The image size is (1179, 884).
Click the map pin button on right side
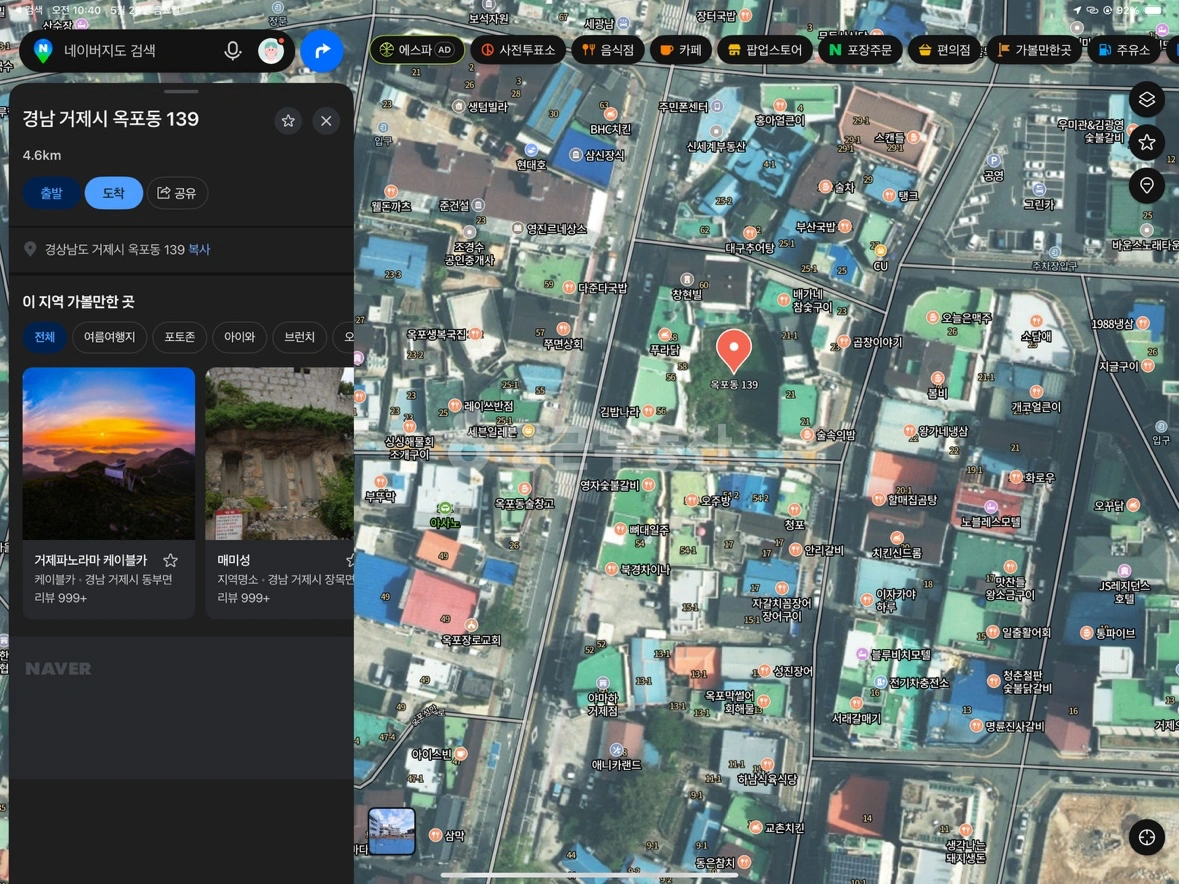click(1146, 185)
